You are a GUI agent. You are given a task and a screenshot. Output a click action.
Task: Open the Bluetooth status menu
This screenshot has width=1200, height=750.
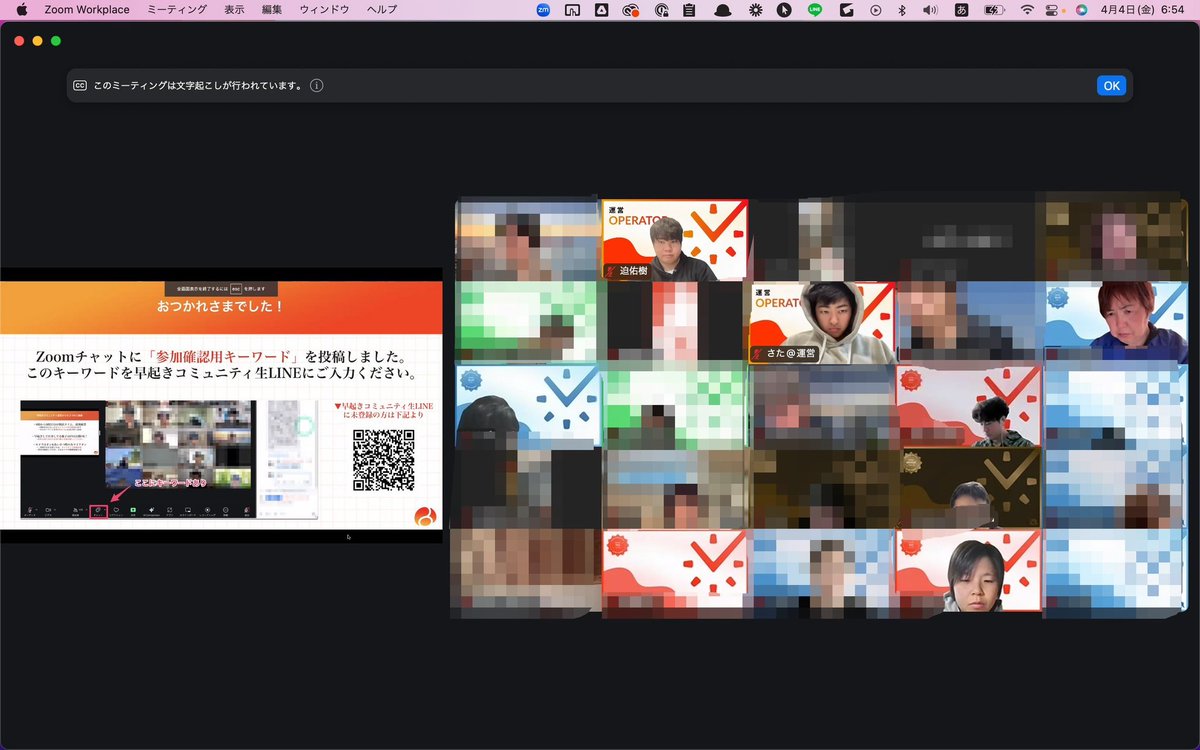[x=901, y=10]
